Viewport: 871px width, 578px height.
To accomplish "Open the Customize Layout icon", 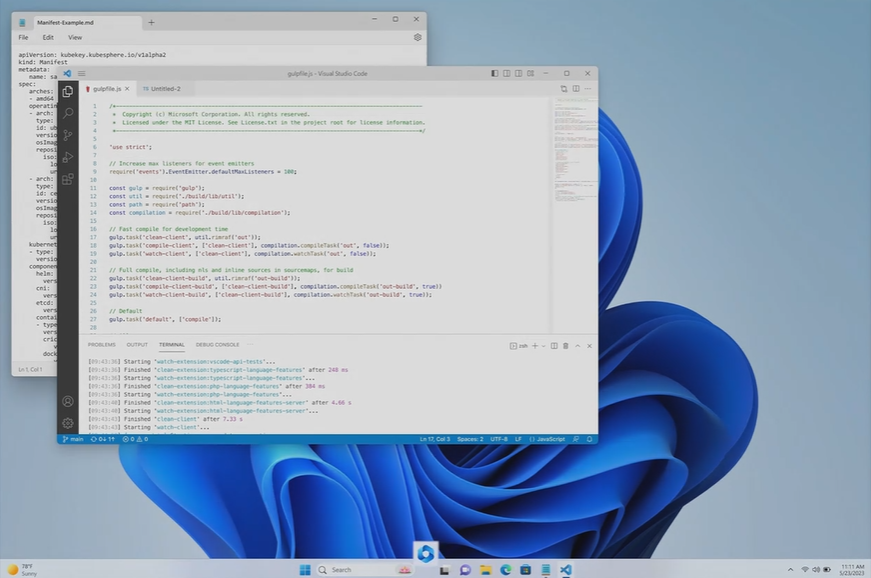I will [x=530, y=73].
